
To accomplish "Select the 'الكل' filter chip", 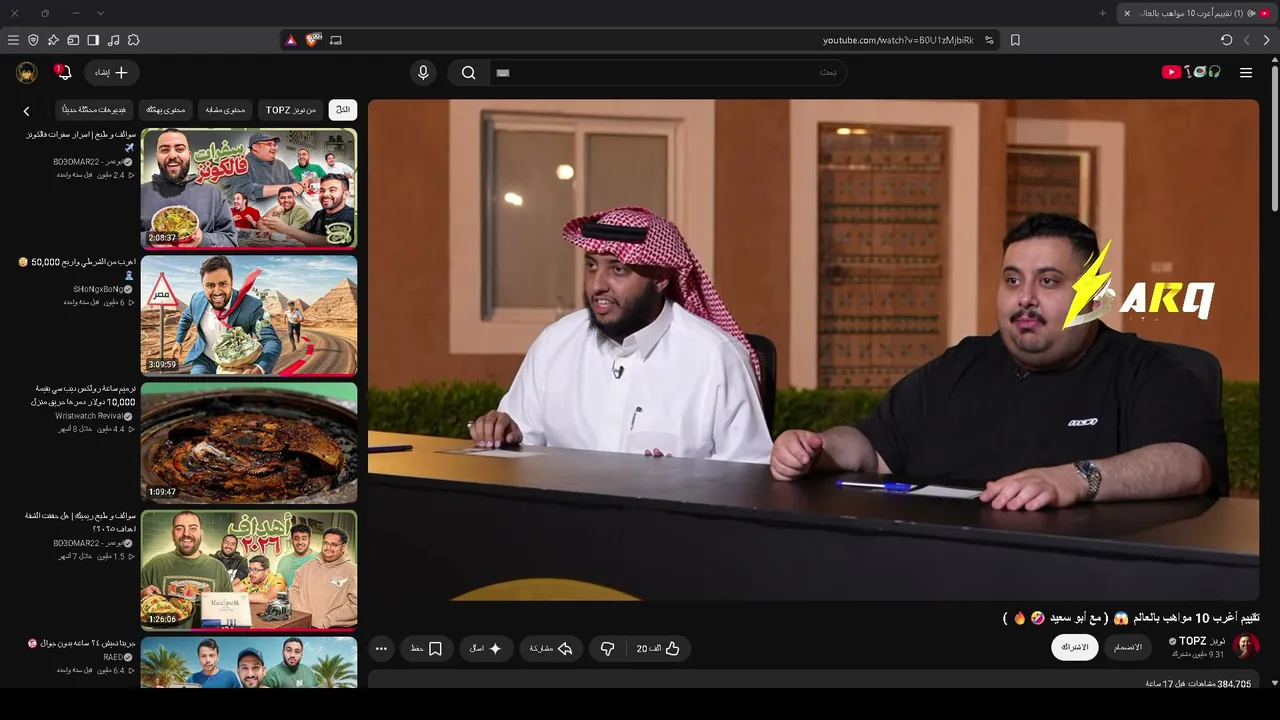I will (x=343, y=109).
